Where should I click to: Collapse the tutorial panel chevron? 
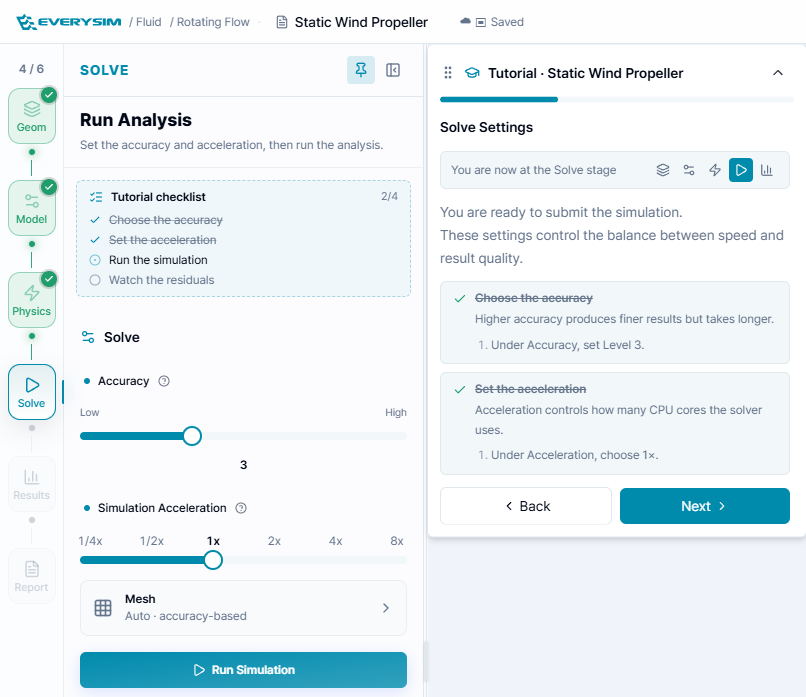click(x=778, y=73)
